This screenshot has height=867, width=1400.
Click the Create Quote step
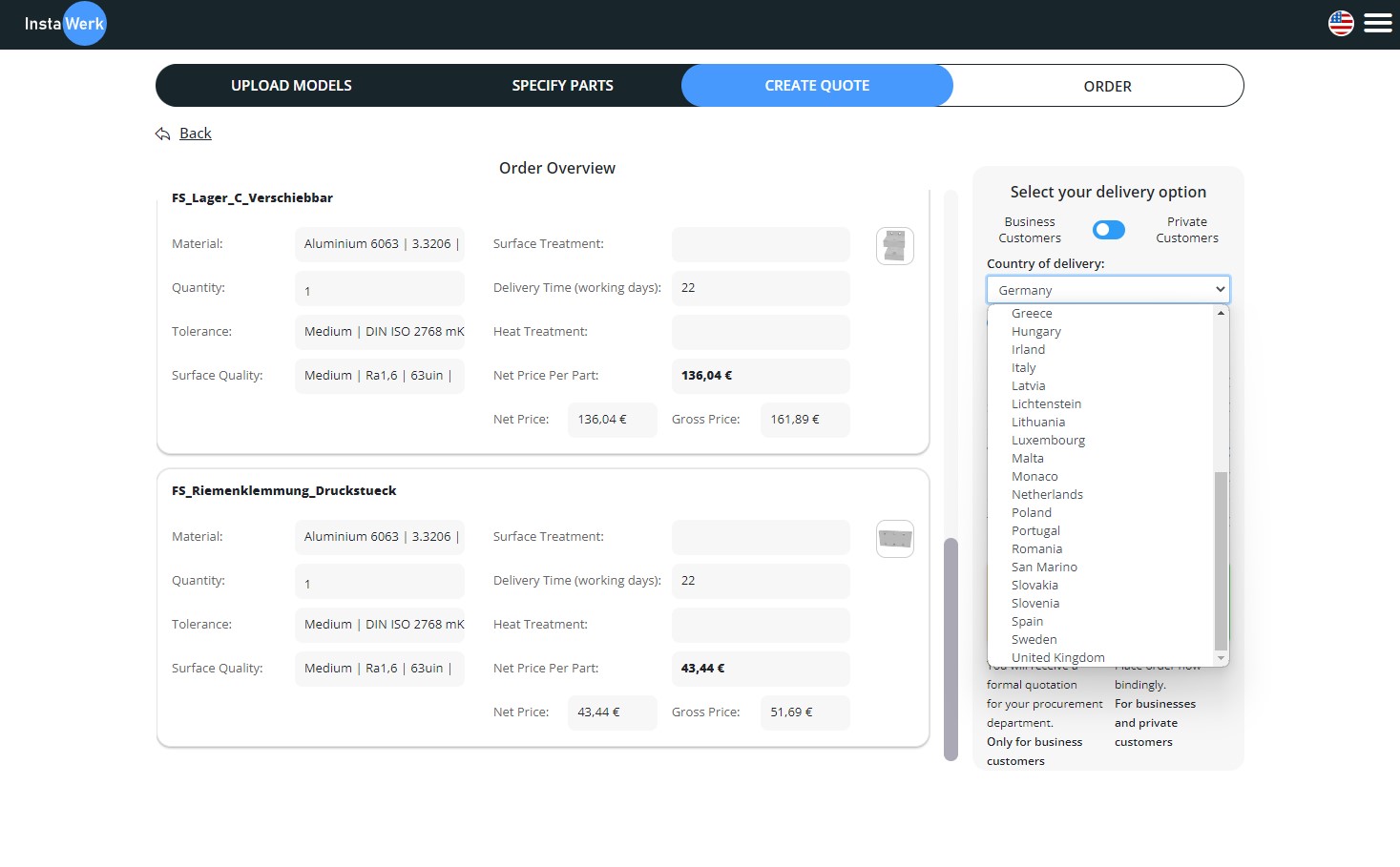point(817,86)
